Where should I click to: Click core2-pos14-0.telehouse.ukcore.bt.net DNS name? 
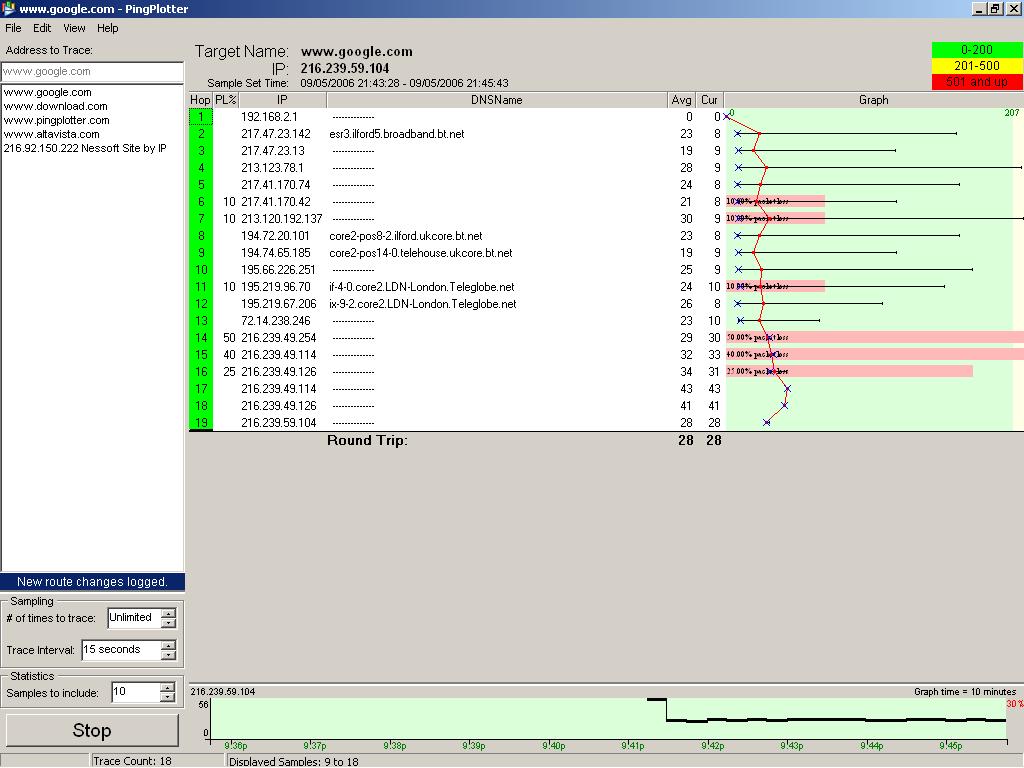pos(421,253)
